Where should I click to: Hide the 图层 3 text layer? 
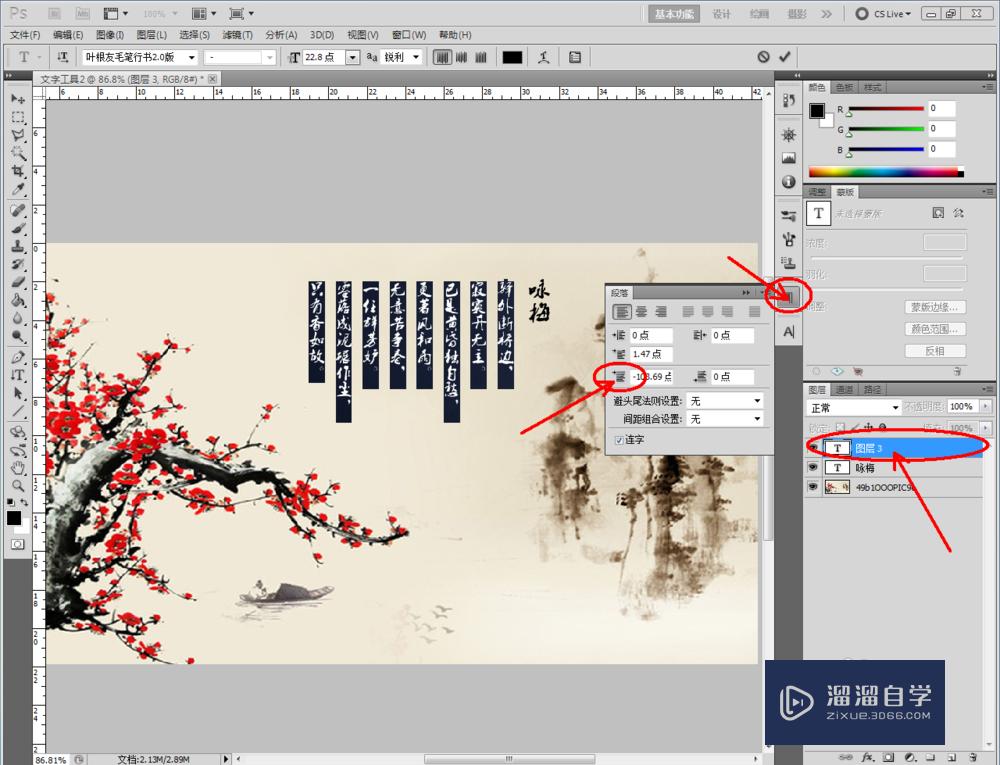click(812, 448)
